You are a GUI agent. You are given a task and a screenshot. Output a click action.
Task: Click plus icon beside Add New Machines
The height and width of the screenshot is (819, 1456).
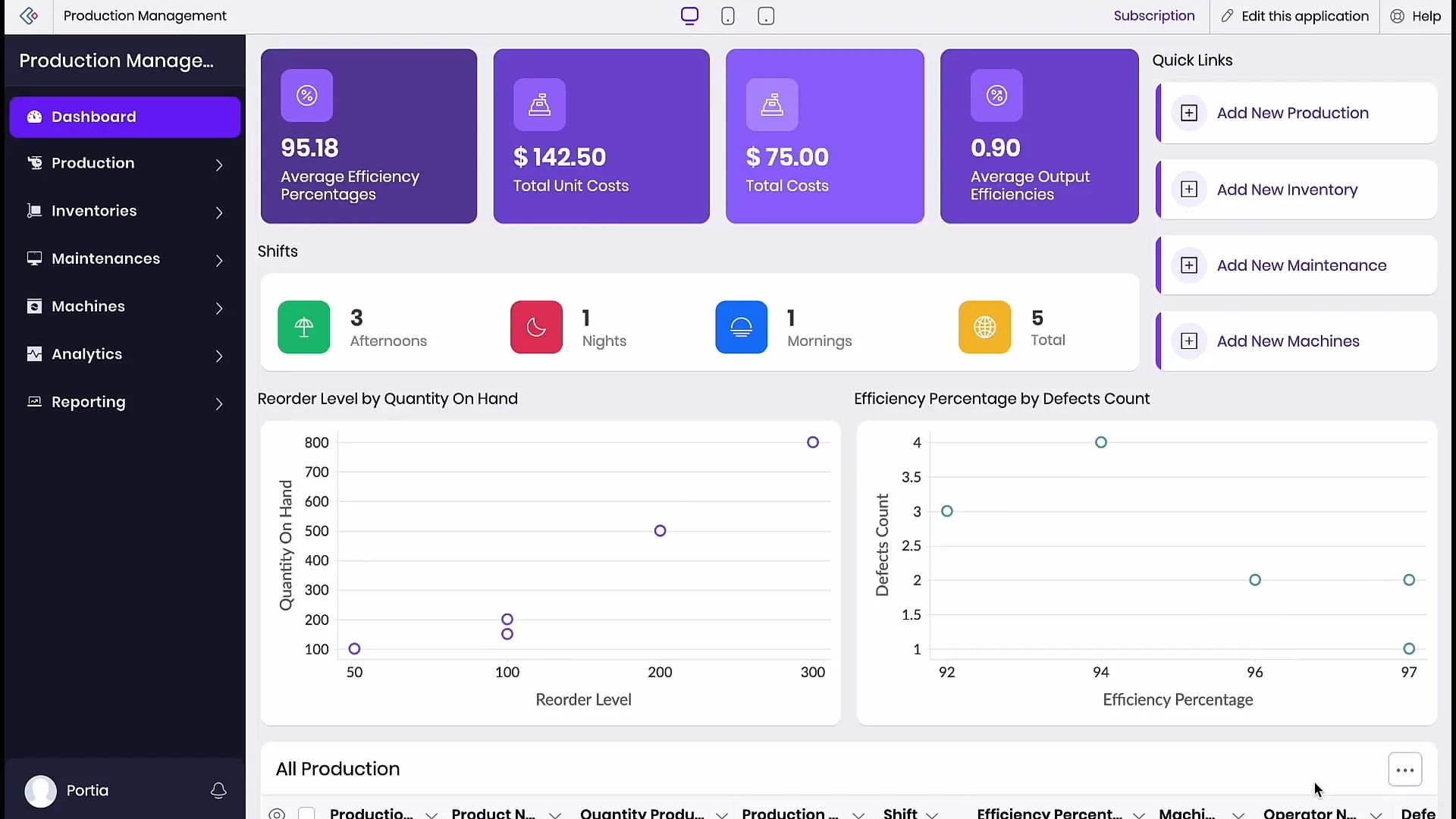[1189, 341]
